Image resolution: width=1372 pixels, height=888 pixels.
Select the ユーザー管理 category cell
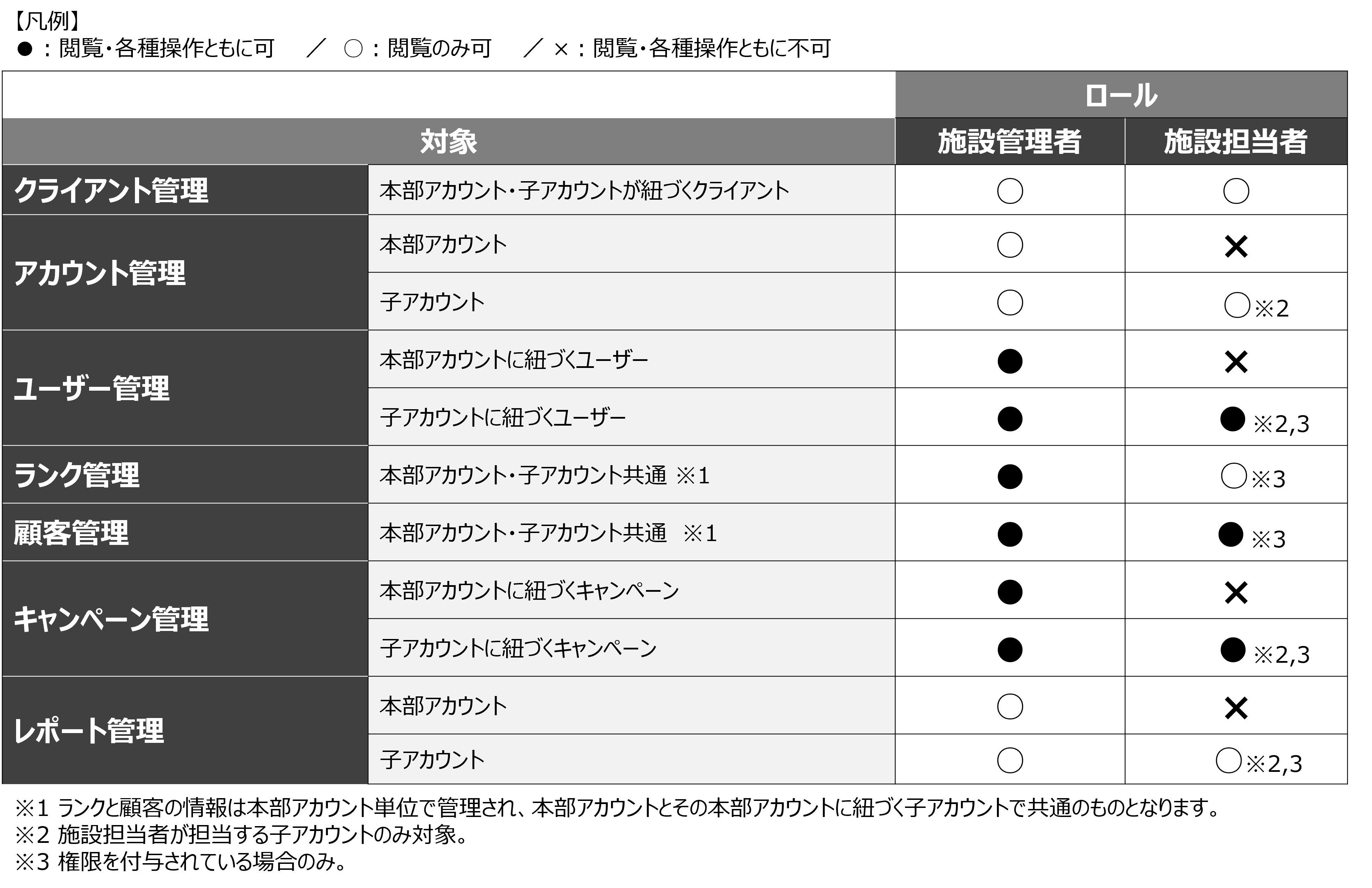[185, 388]
